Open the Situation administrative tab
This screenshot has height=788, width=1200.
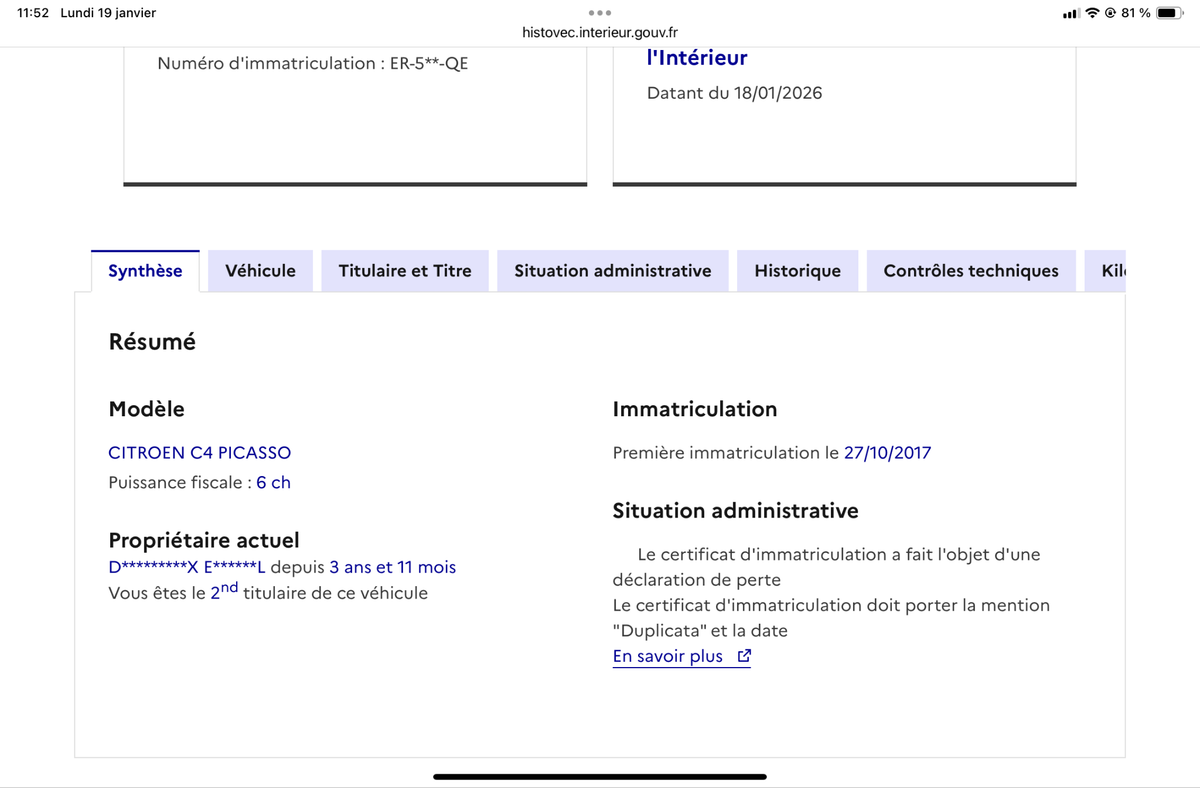(x=612, y=271)
